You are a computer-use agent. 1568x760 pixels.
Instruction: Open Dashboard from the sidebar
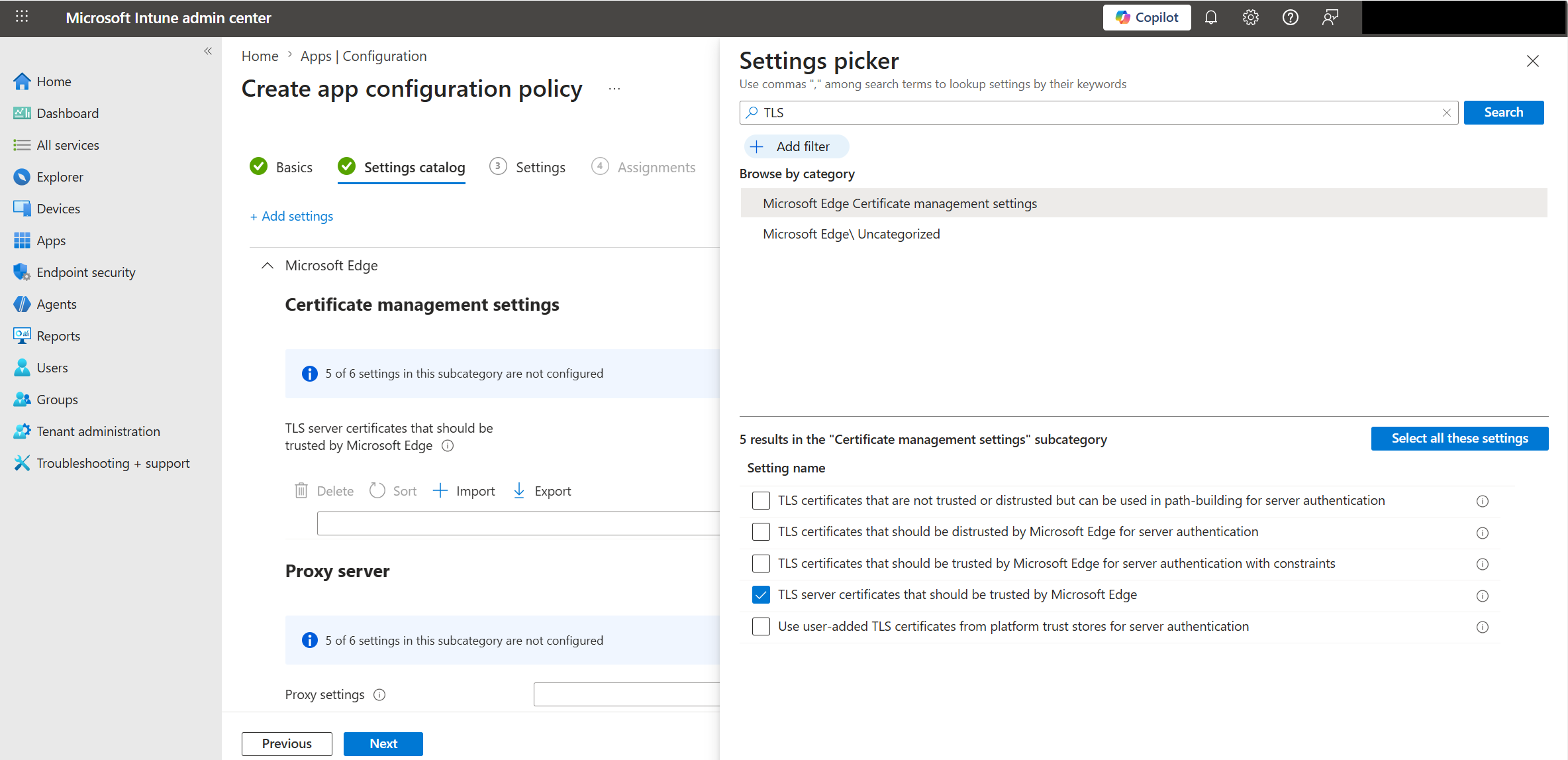coord(68,113)
